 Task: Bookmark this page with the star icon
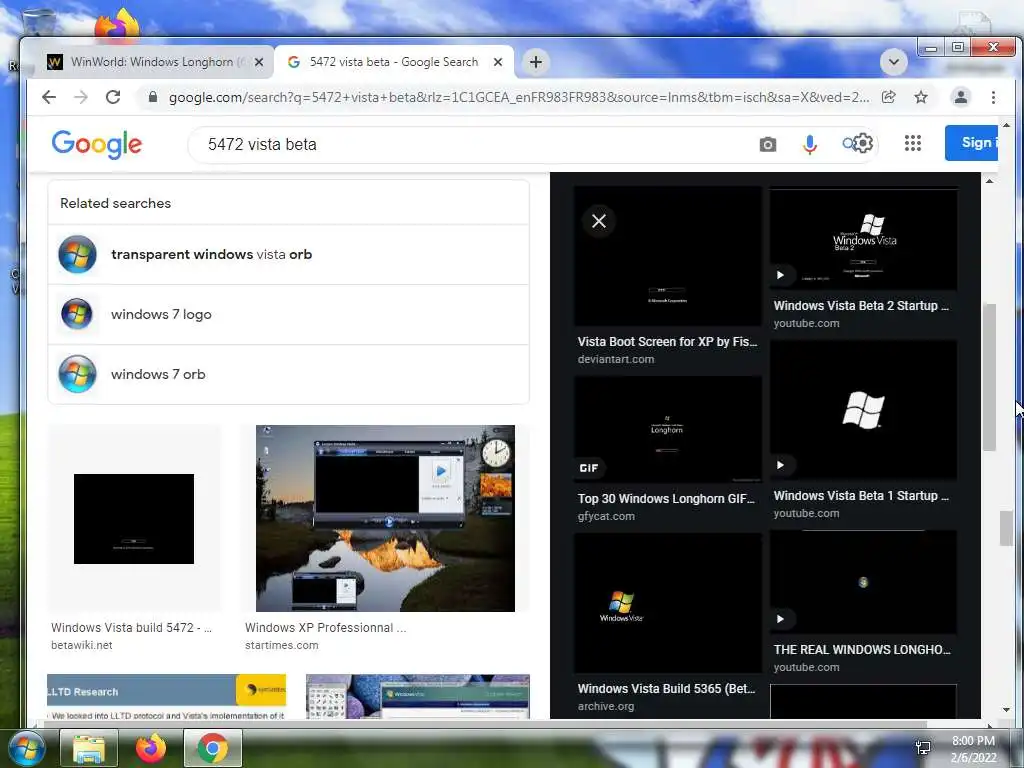[x=921, y=97]
